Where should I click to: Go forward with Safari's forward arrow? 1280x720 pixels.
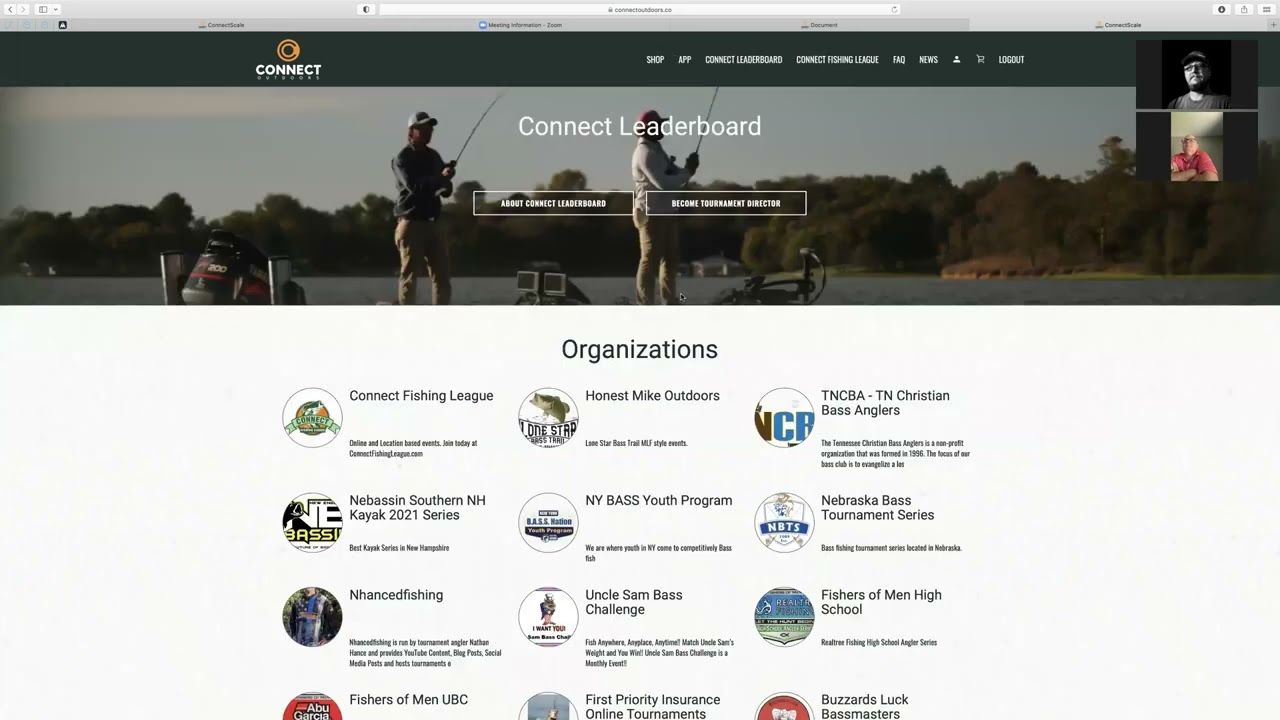pyautogui.click(x=23, y=9)
